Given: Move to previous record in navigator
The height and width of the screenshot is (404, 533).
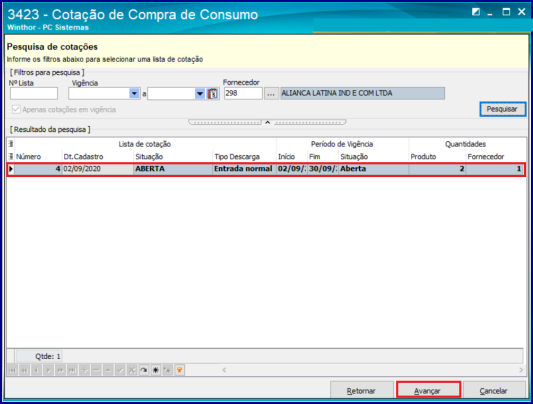Looking at the screenshot, I should click(x=36, y=370).
